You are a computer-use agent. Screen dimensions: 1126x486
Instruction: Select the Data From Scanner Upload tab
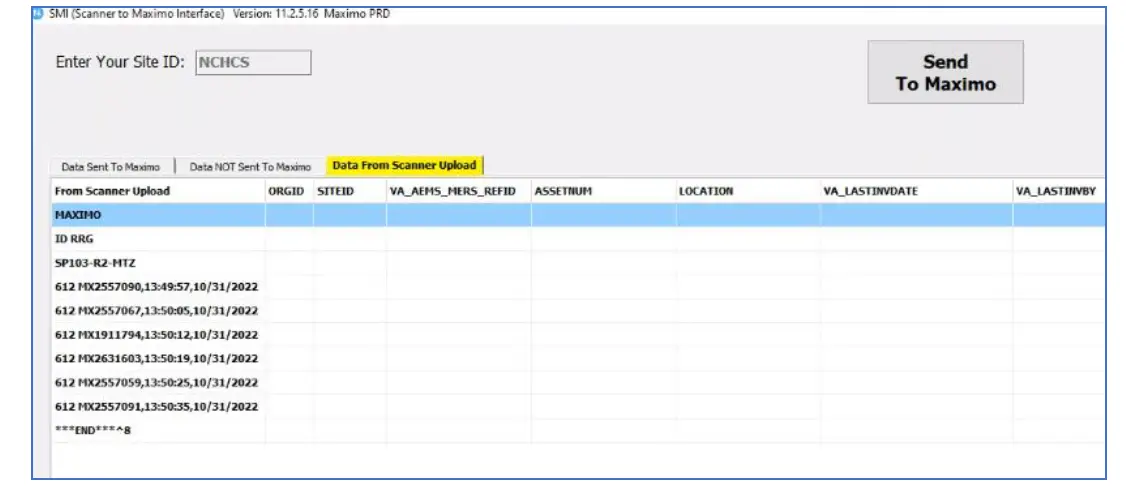point(404,166)
